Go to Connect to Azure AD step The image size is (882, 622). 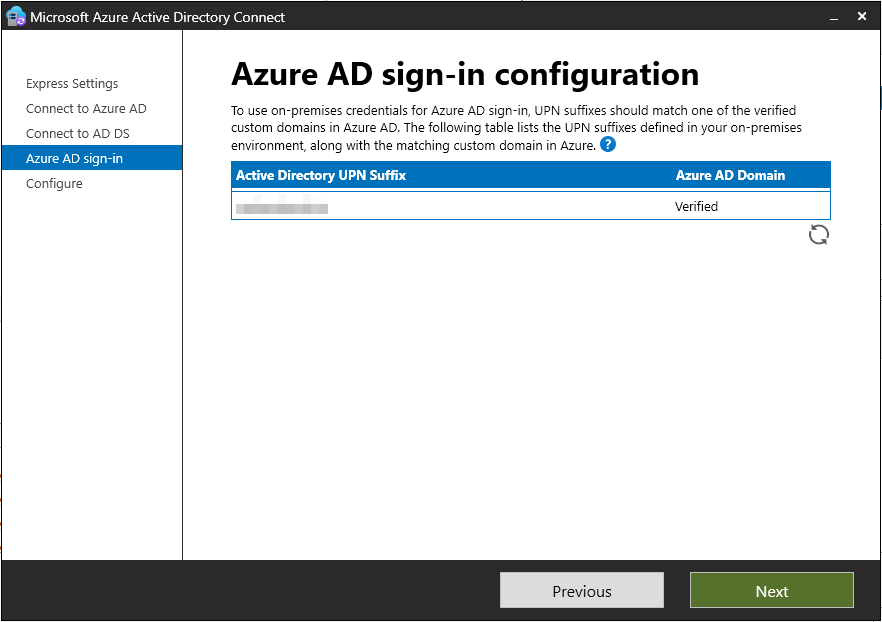point(86,109)
